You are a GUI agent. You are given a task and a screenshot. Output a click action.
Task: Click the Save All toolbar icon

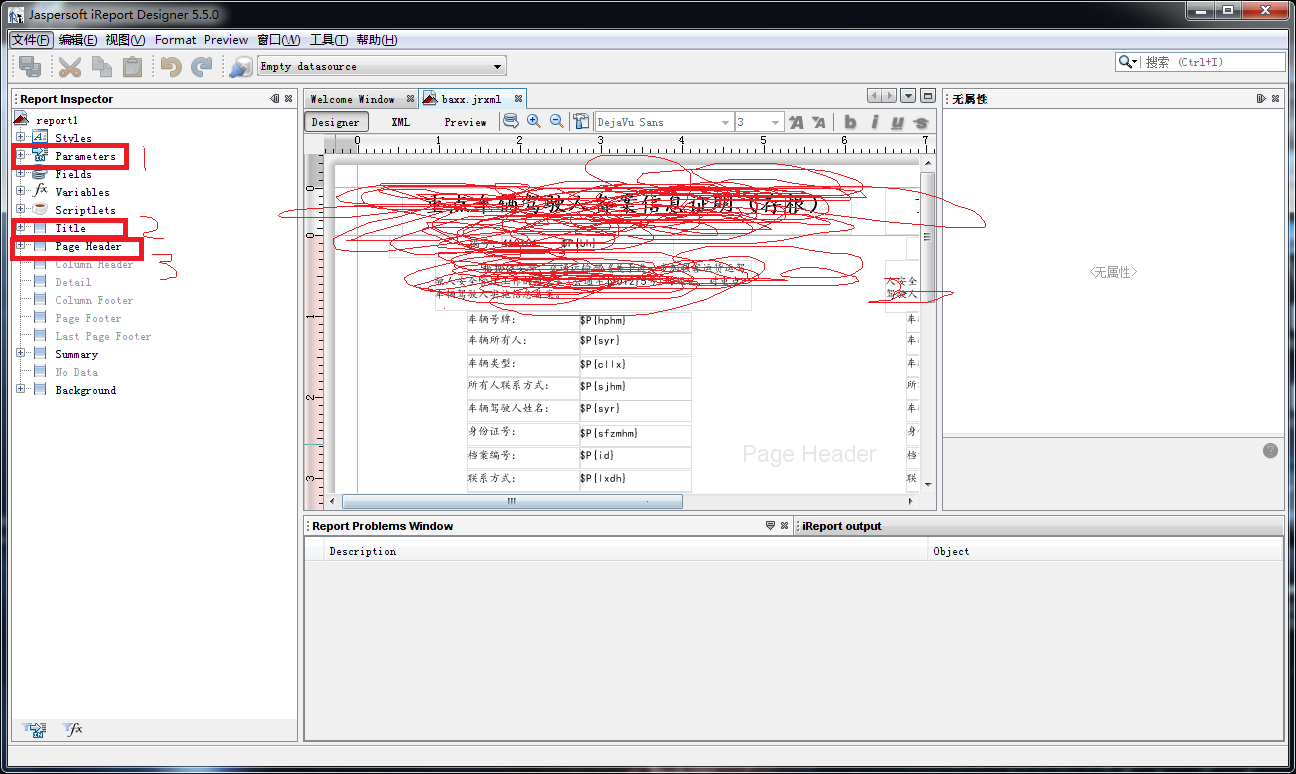(x=30, y=67)
